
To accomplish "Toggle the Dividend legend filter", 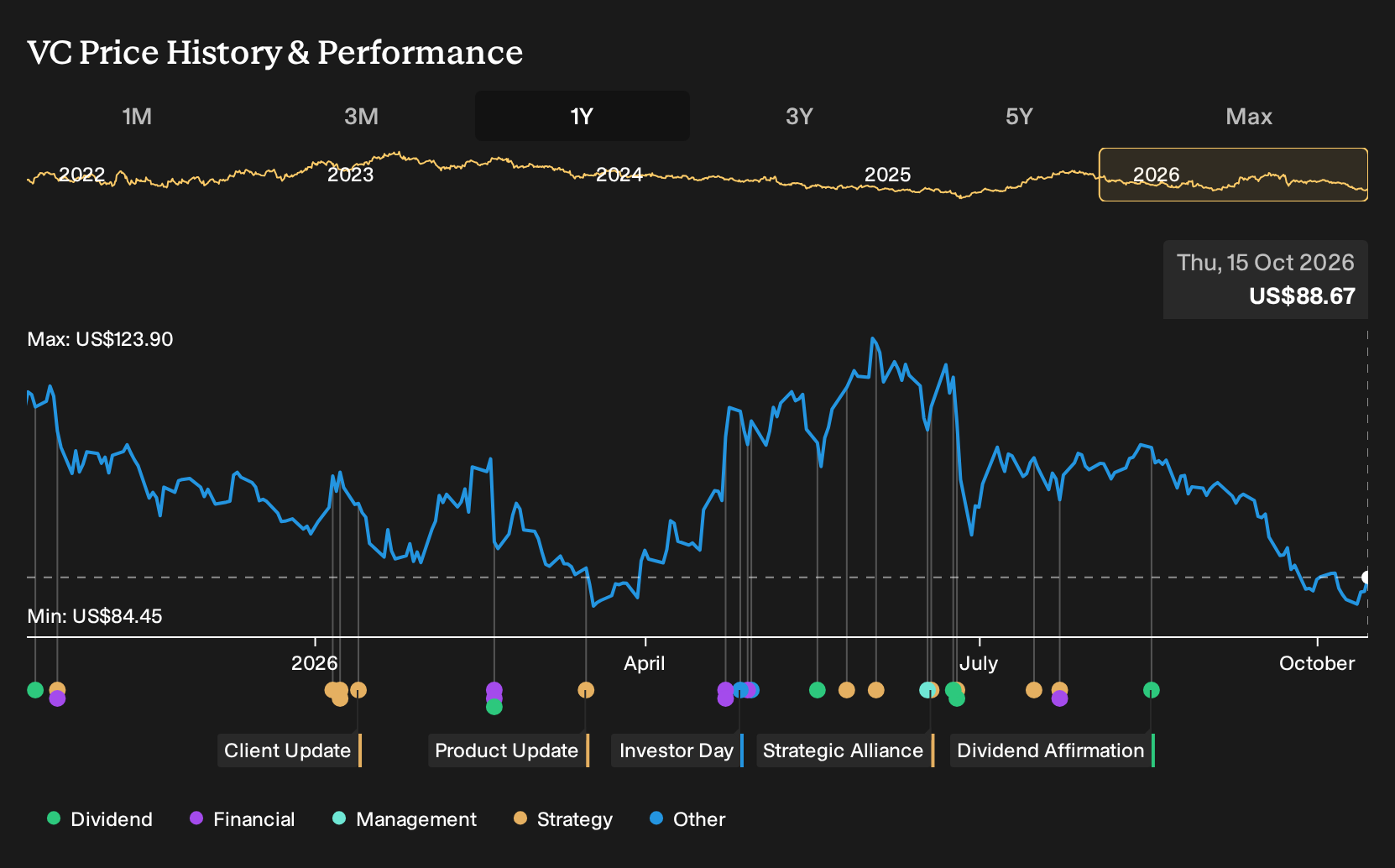I will [100, 819].
